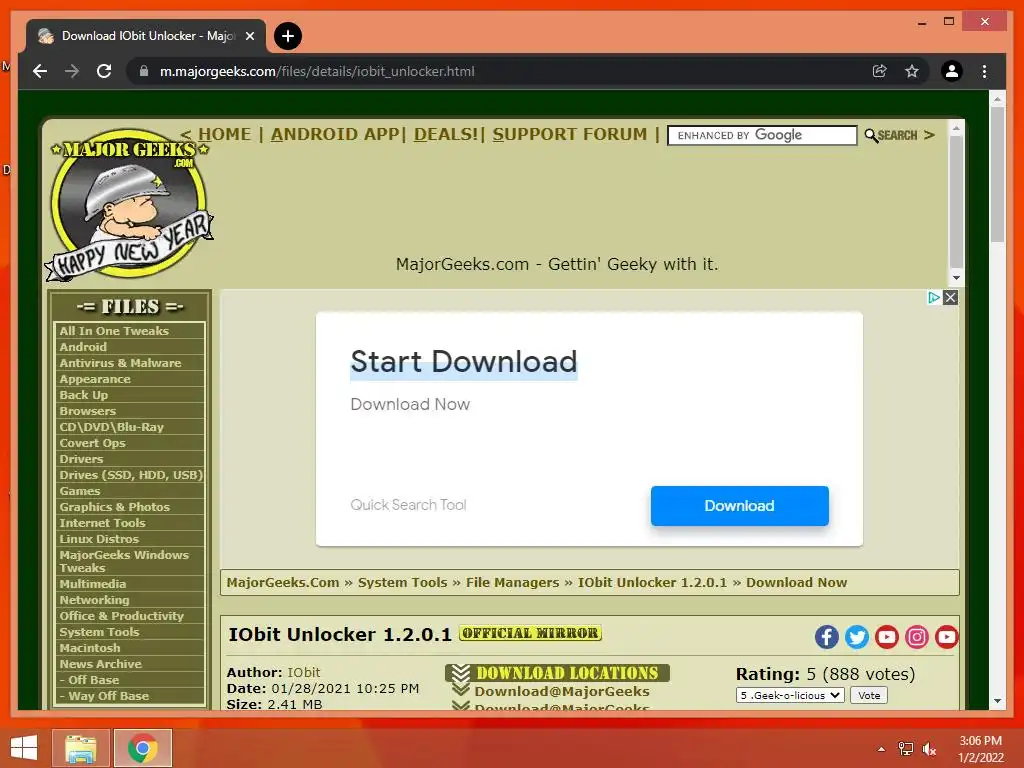1024x768 pixels.
Task: Click the MajorGeeks Happy New Year logo
Action: [x=129, y=204]
